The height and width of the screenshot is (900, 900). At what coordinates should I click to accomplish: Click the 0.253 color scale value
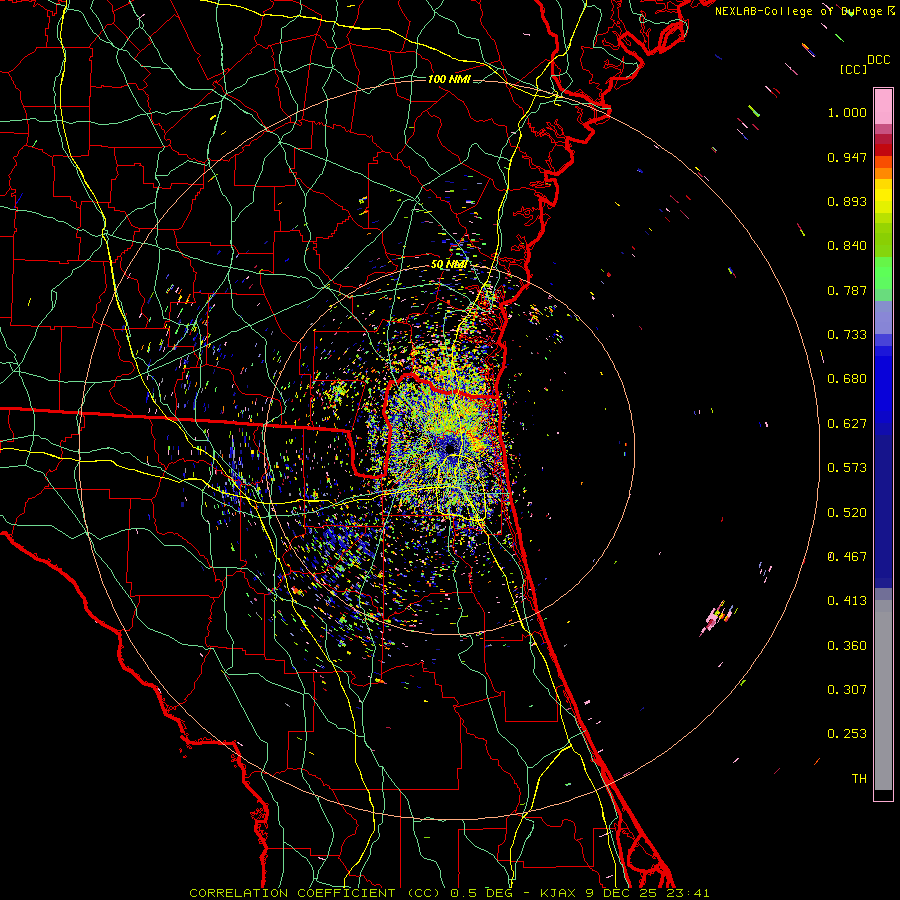[x=847, y=734]
